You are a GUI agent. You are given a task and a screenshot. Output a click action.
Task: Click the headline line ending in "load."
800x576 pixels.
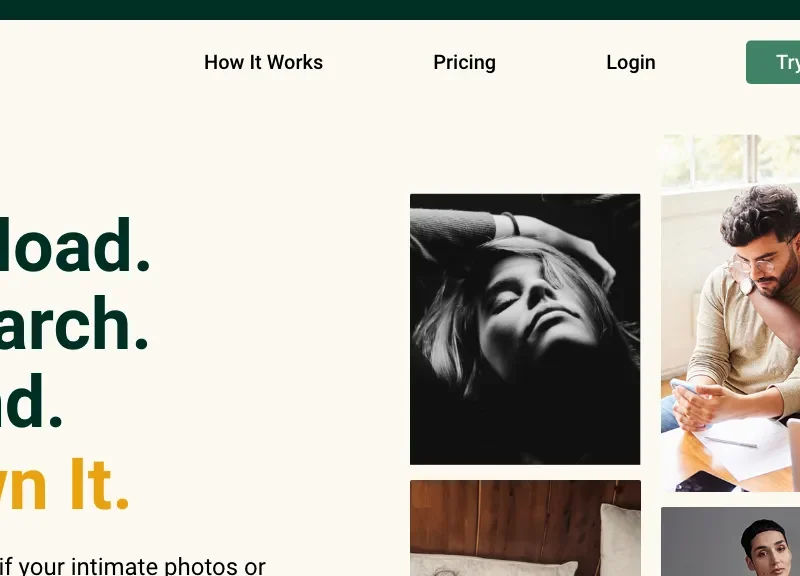(74, 246)
